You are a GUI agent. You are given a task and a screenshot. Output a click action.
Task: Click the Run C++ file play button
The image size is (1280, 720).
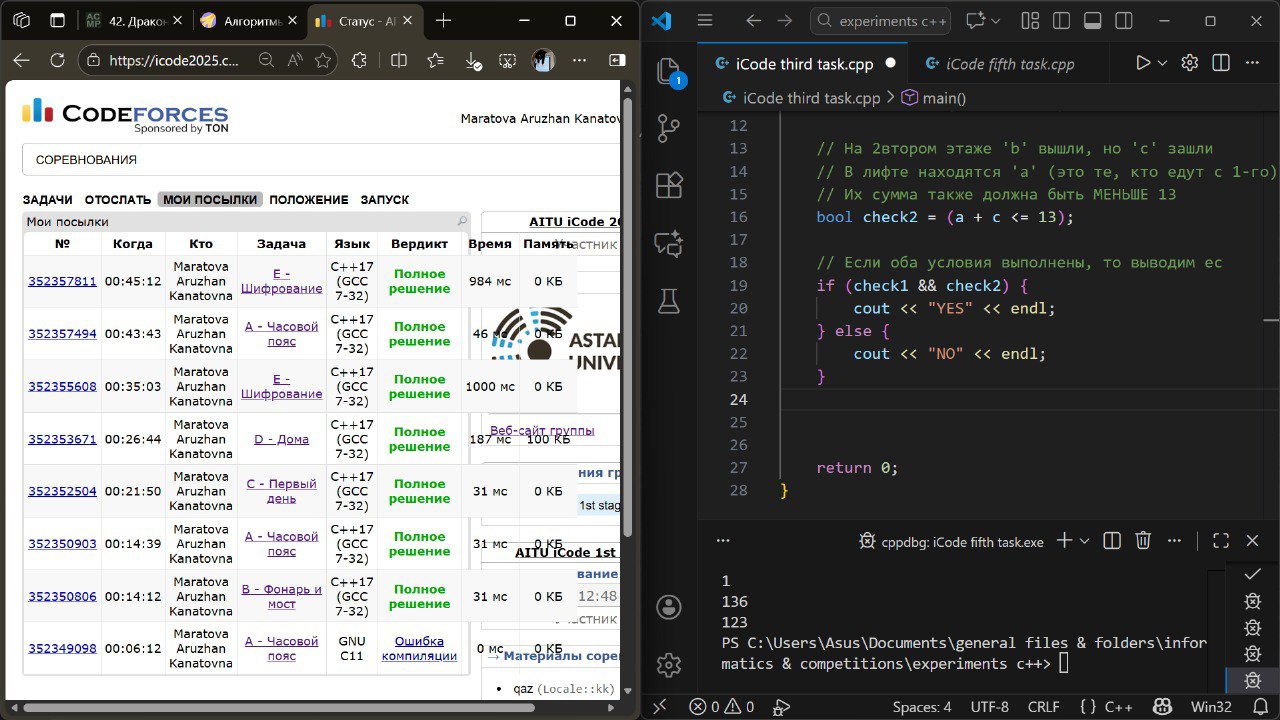1143,63
